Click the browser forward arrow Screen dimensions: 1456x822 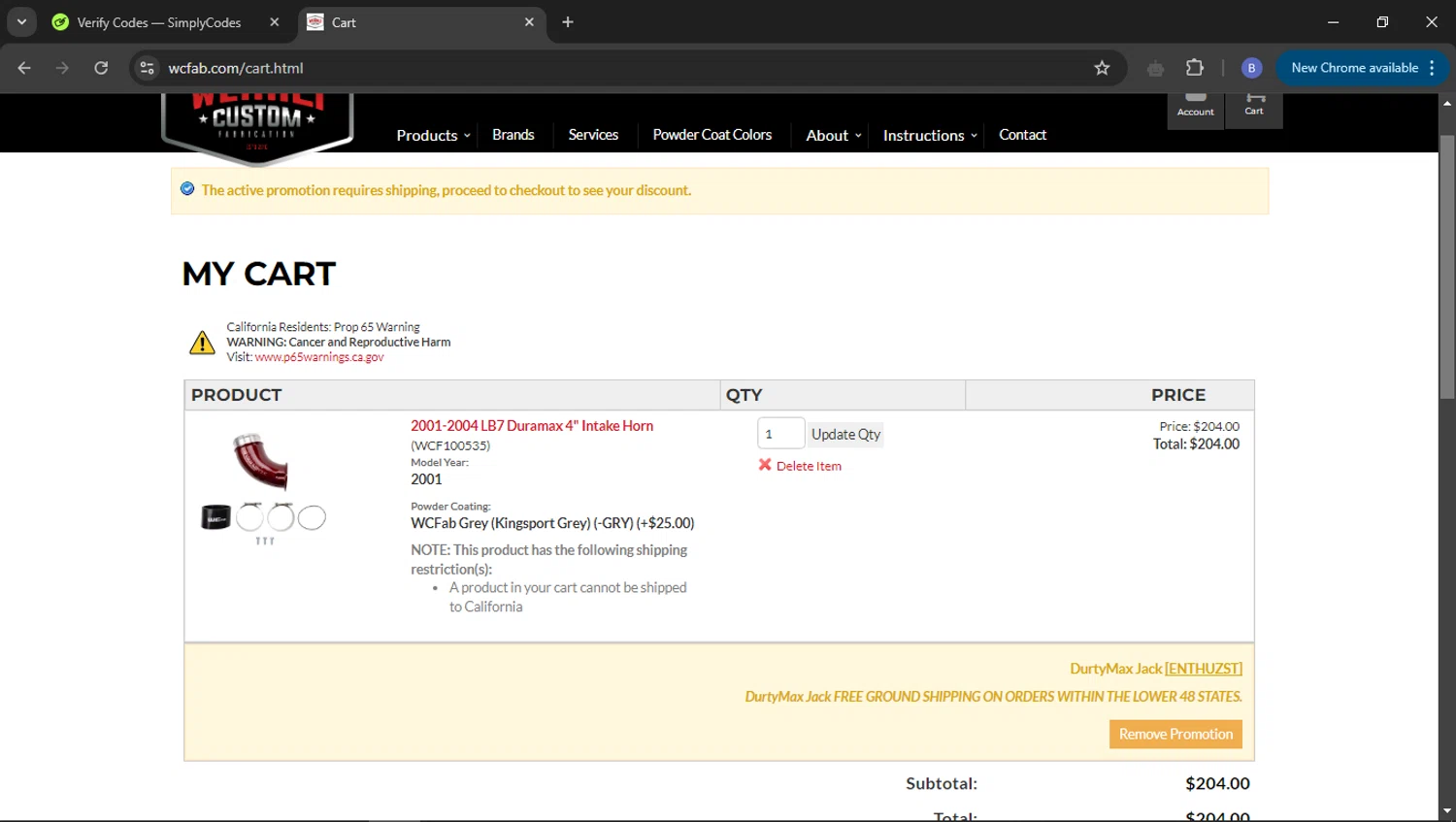tap(62, 68)
